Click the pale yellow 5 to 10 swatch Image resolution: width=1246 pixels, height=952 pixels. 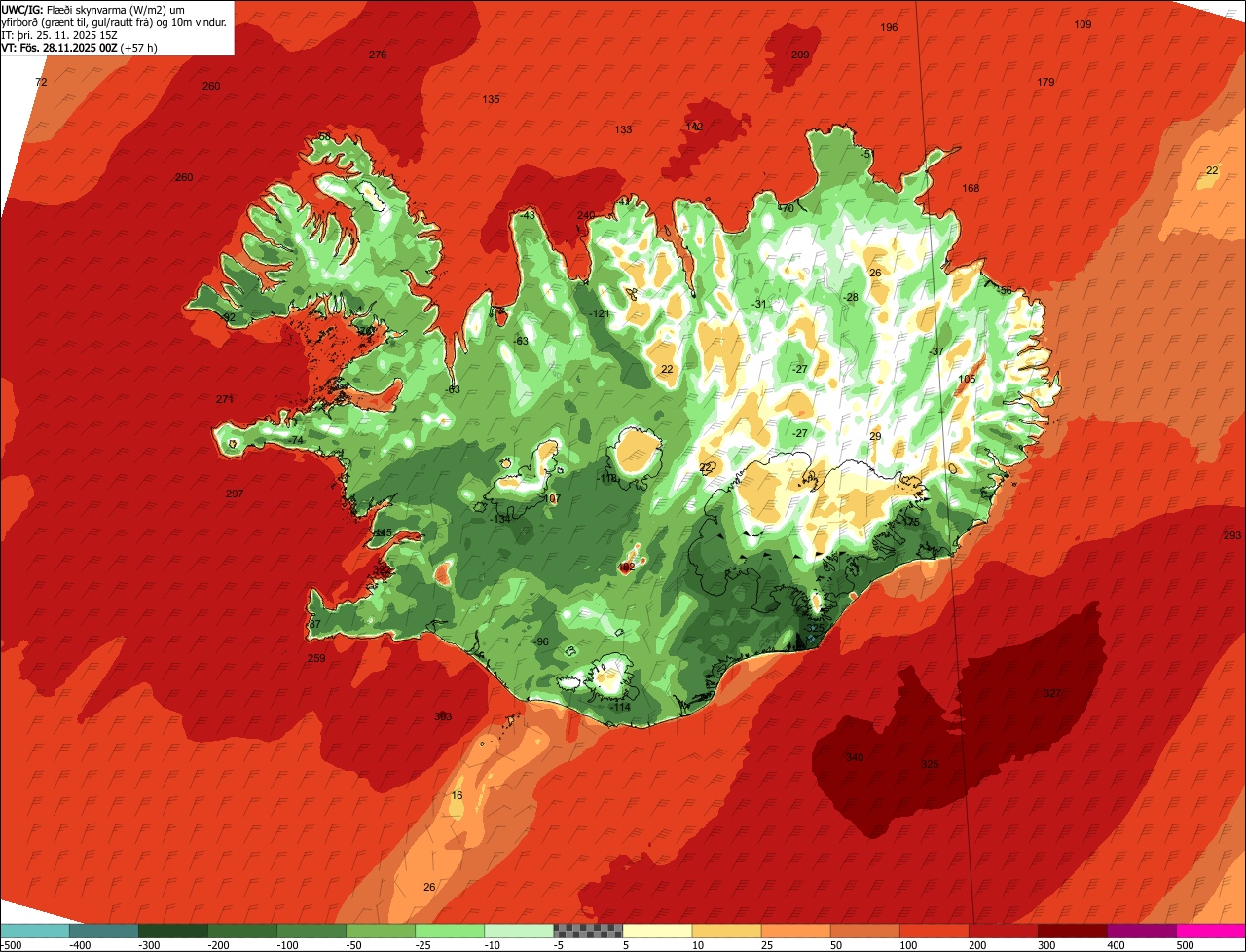coord(657,931)
